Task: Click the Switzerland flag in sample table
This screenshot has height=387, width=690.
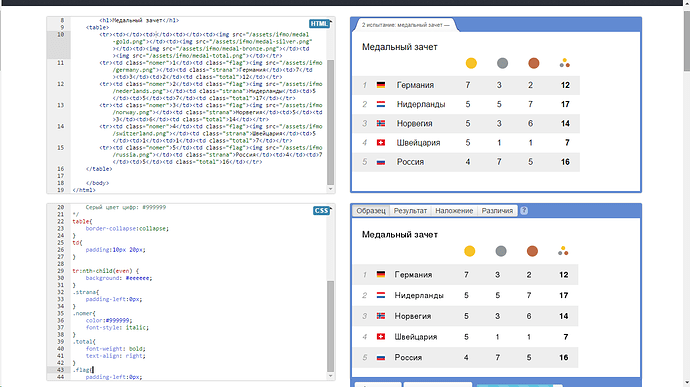Action: [381, 337]
